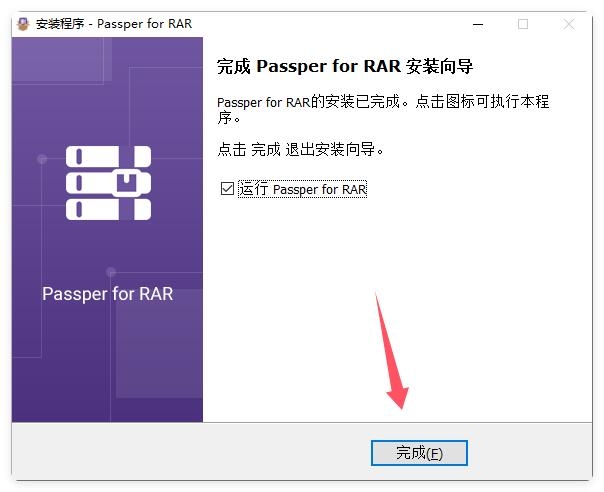The height and width of the screenshot is (492, 604).
Task: Click the greyed-out maximize window button
Action: point(523,24)
